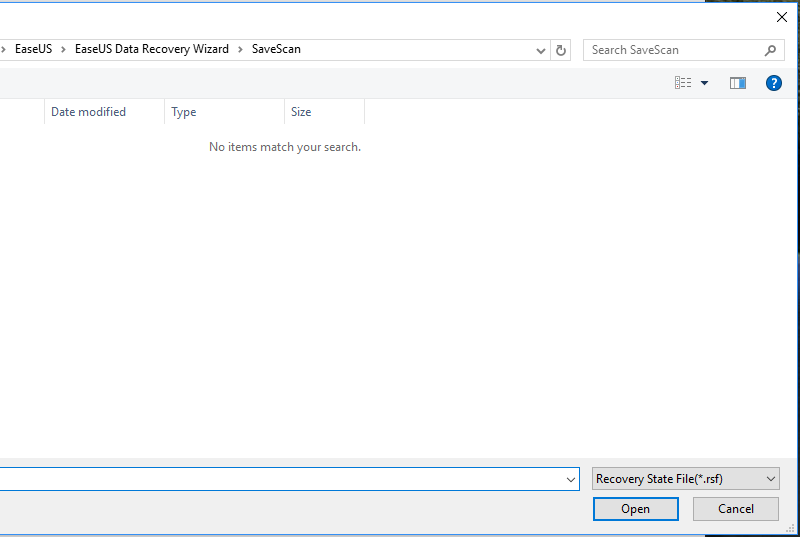Open the blue Help icon

click(x=773, y=83)
